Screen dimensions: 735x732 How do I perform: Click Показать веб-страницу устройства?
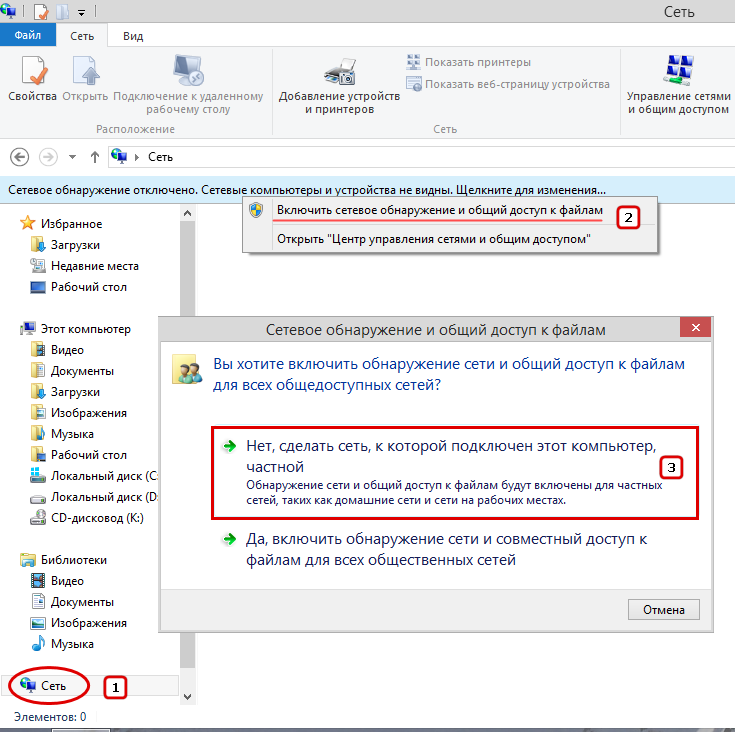508,84
